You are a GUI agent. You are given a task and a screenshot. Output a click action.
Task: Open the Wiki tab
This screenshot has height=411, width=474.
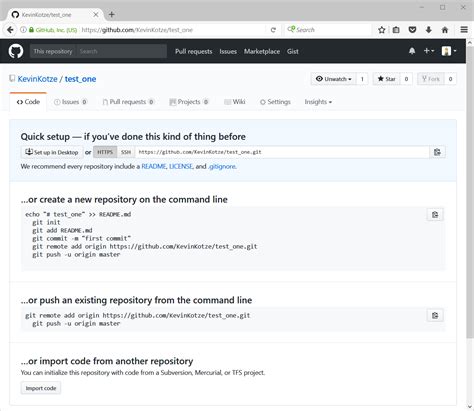click(x=235, y=102)
